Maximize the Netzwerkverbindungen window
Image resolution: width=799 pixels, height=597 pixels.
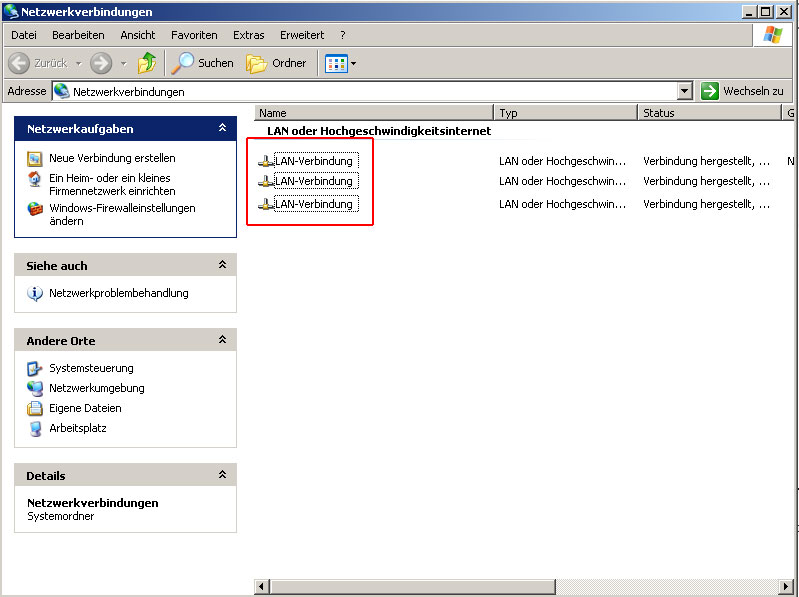(x=766, y=11)
